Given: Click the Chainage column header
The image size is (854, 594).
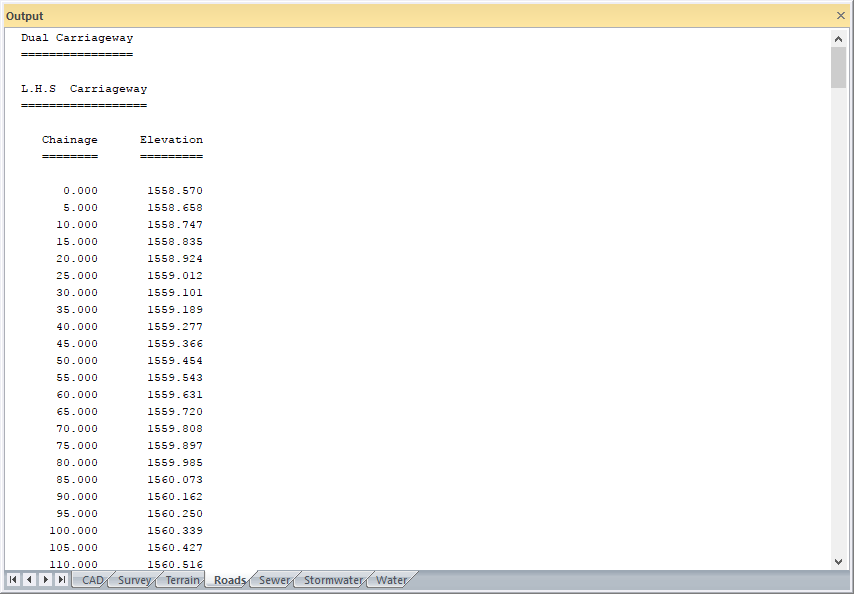Looking at the screenshot, I should tap(70, 140).
